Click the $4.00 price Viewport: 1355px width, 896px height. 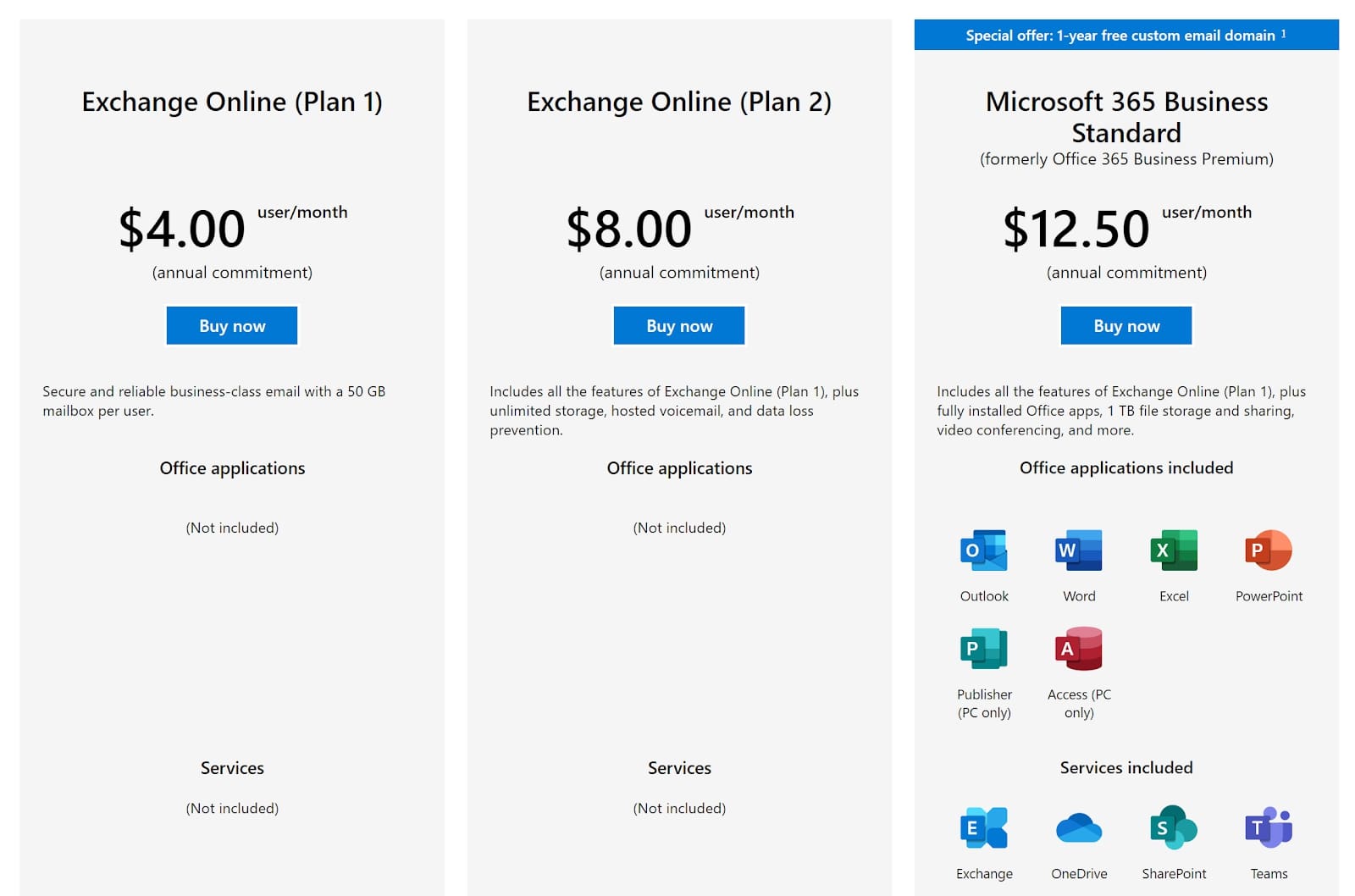click(182, 229)
